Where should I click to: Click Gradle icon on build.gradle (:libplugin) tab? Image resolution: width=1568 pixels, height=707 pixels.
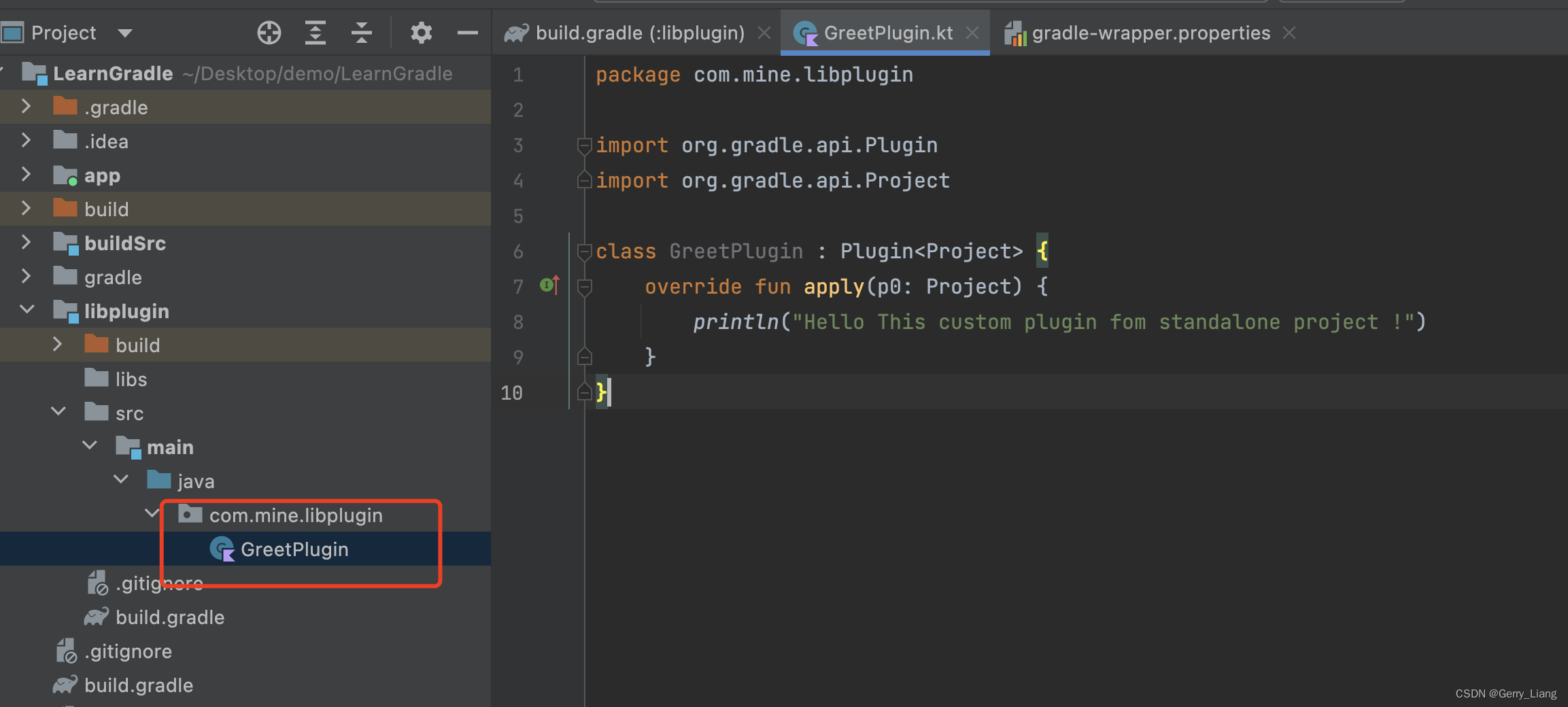coord(517,33)
